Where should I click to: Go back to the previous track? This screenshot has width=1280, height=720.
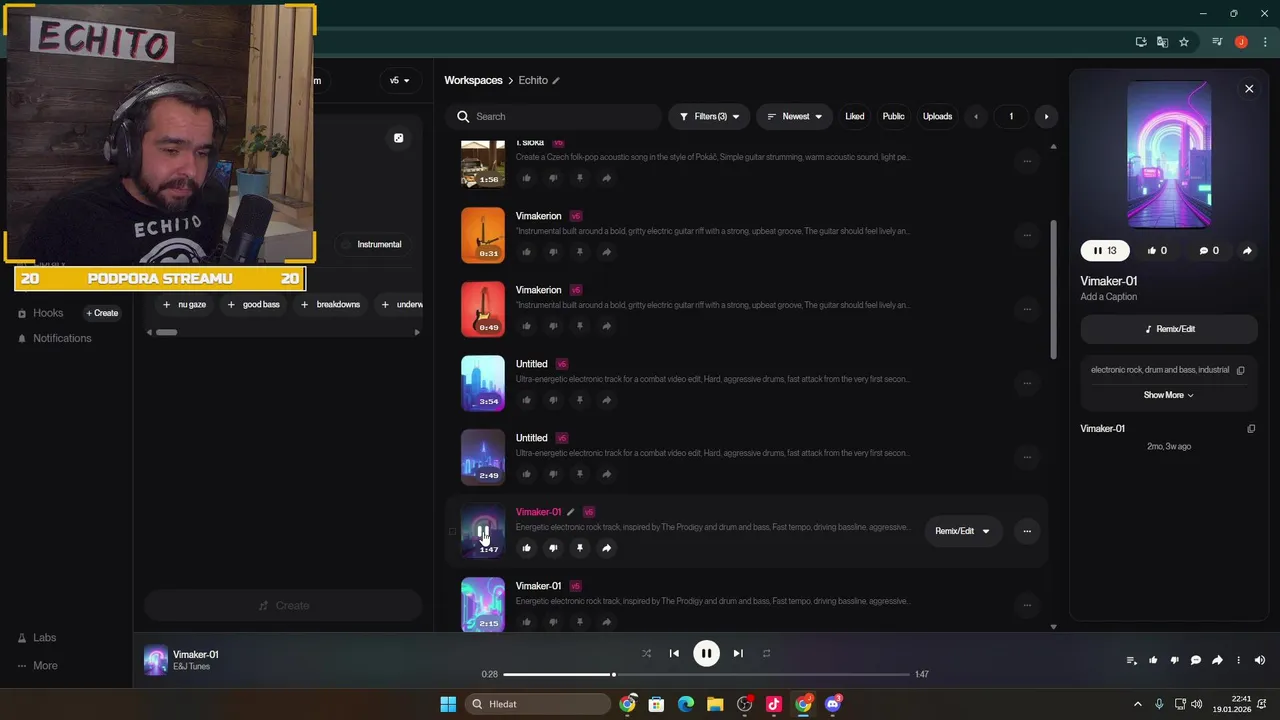(x=674, y=653)
